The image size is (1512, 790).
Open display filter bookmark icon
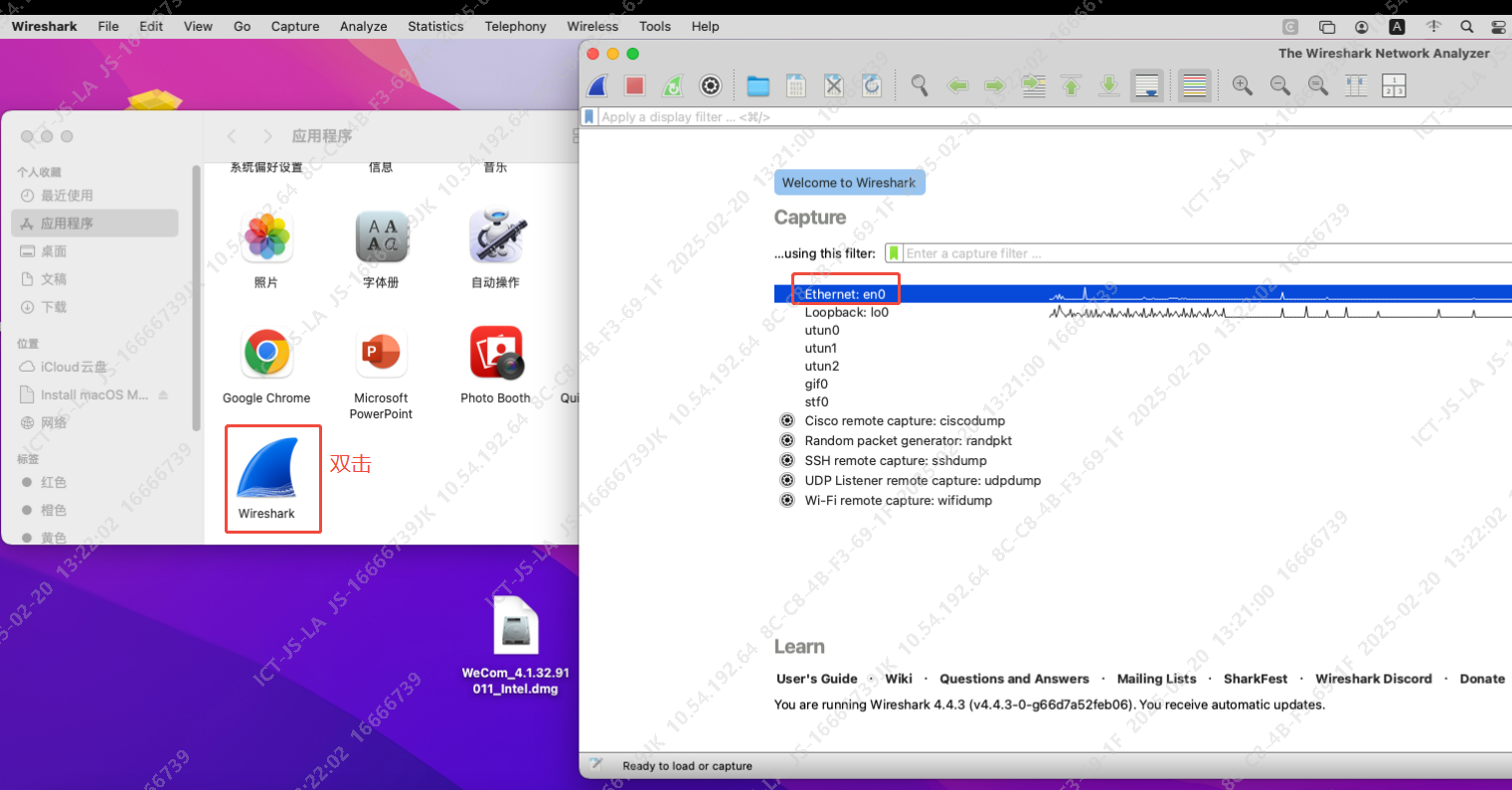589,117
